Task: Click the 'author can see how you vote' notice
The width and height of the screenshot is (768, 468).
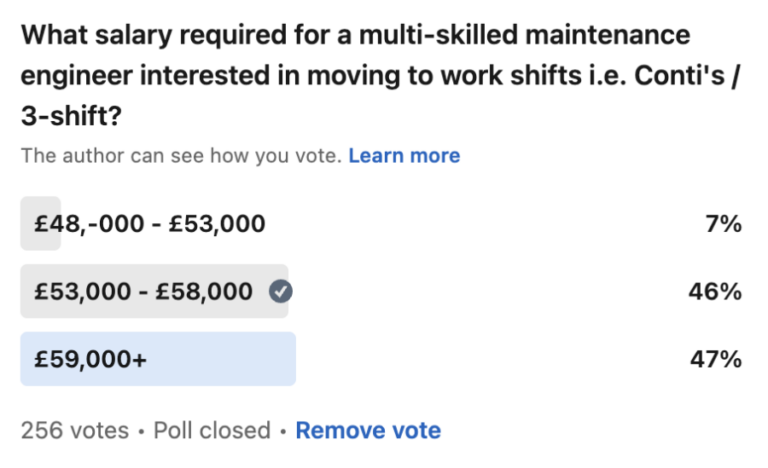Action: pos(181,156)
